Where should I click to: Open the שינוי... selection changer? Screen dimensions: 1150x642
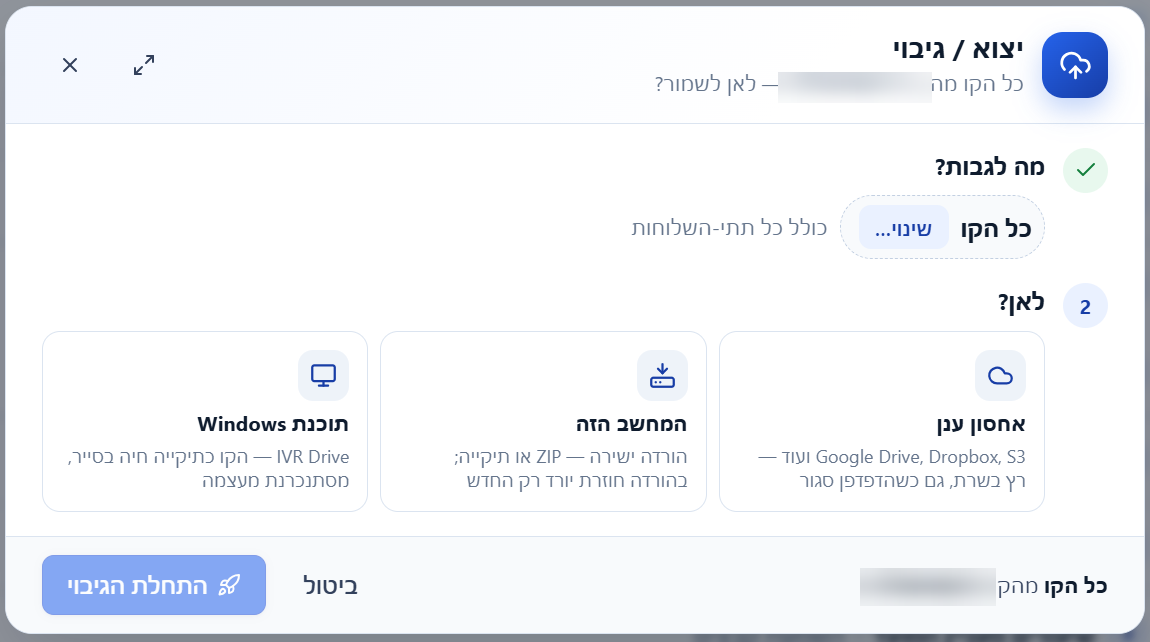tap(904, 227)
